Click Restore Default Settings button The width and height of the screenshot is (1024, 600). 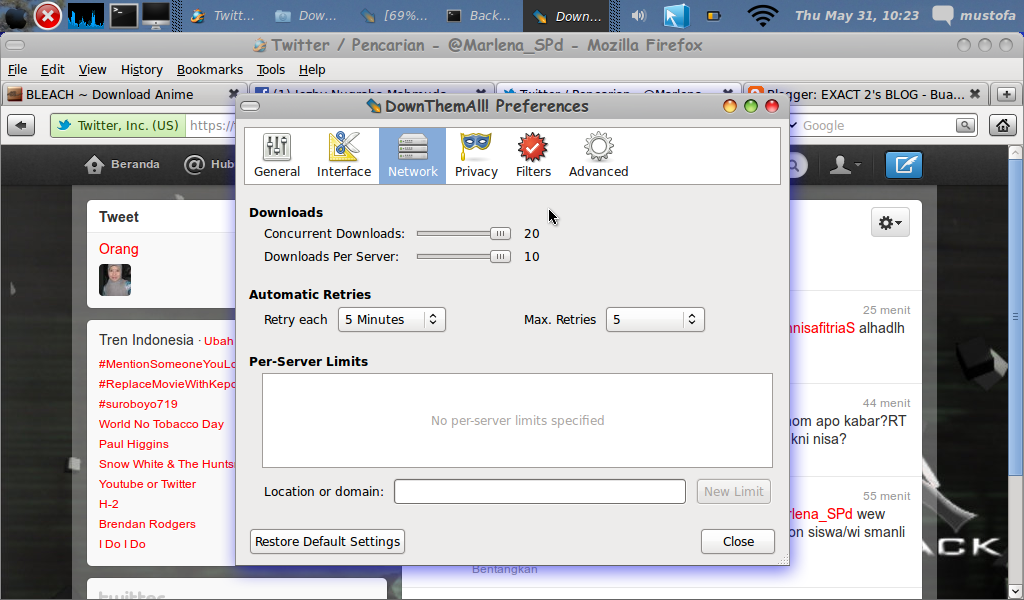[x=327, y=541]
